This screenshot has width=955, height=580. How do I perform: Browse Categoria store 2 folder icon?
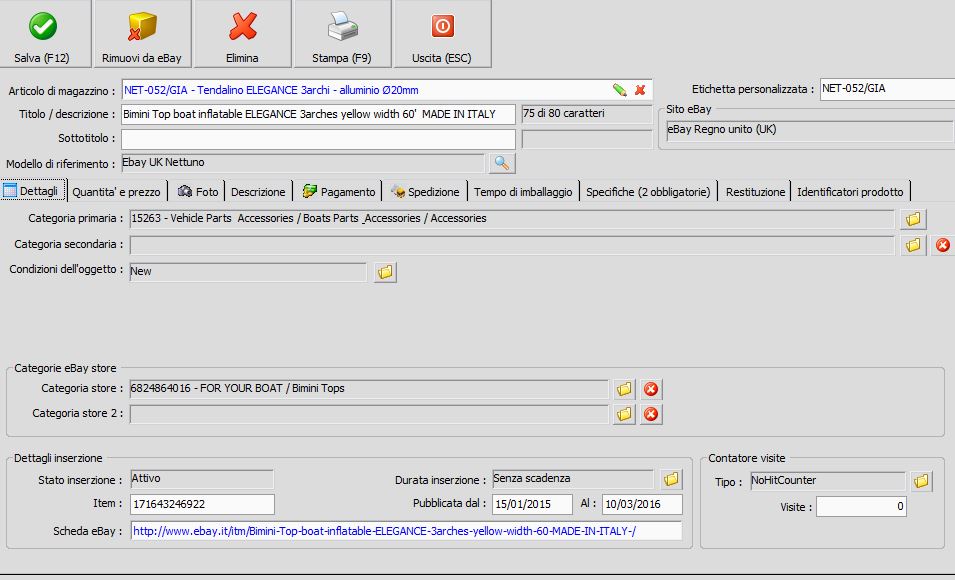coord(624,414)
